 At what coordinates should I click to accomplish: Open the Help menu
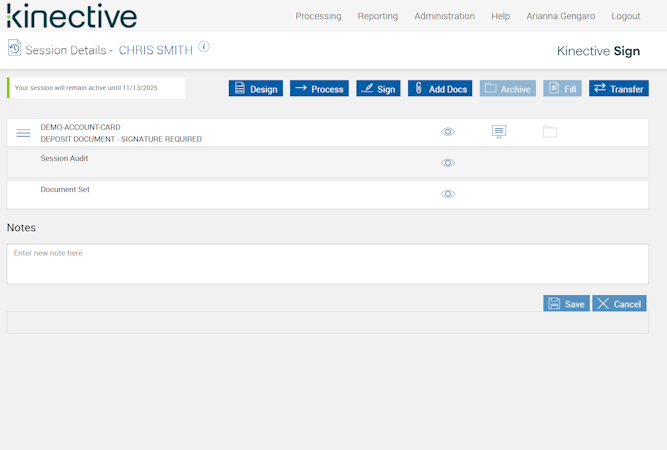[x=501, y=16]
